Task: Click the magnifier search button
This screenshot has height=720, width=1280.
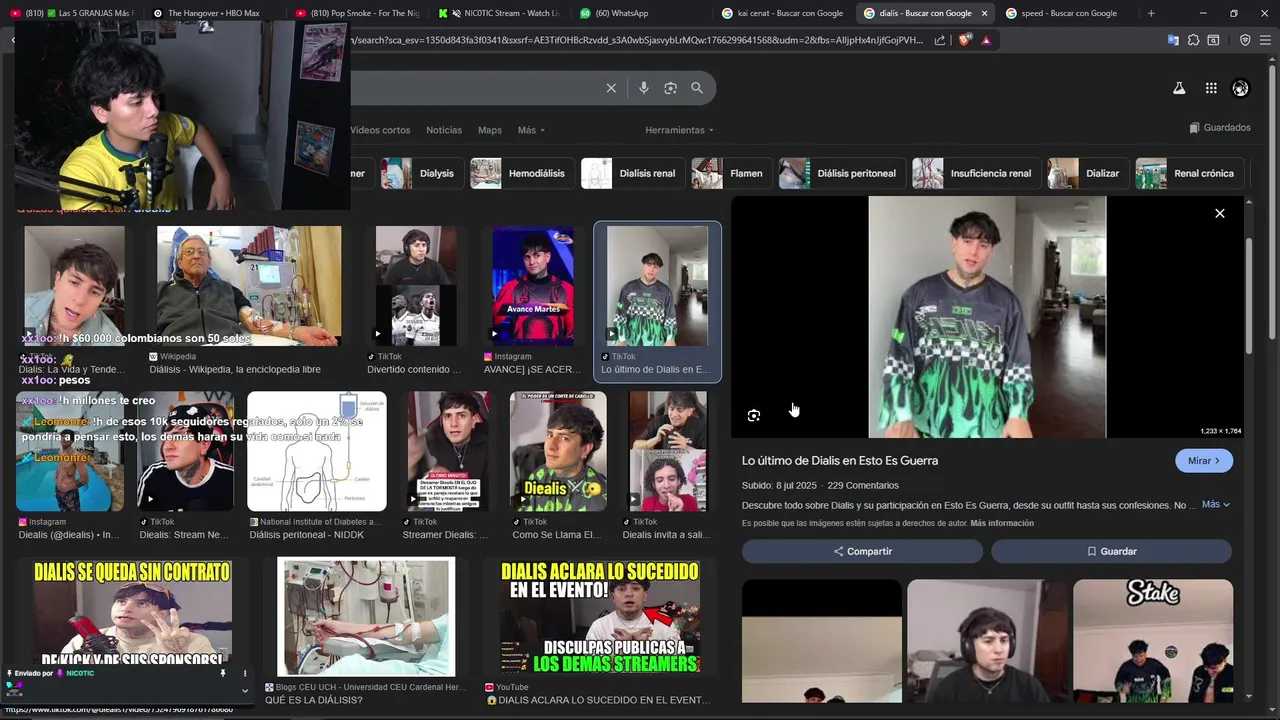Action: [697, 88]
